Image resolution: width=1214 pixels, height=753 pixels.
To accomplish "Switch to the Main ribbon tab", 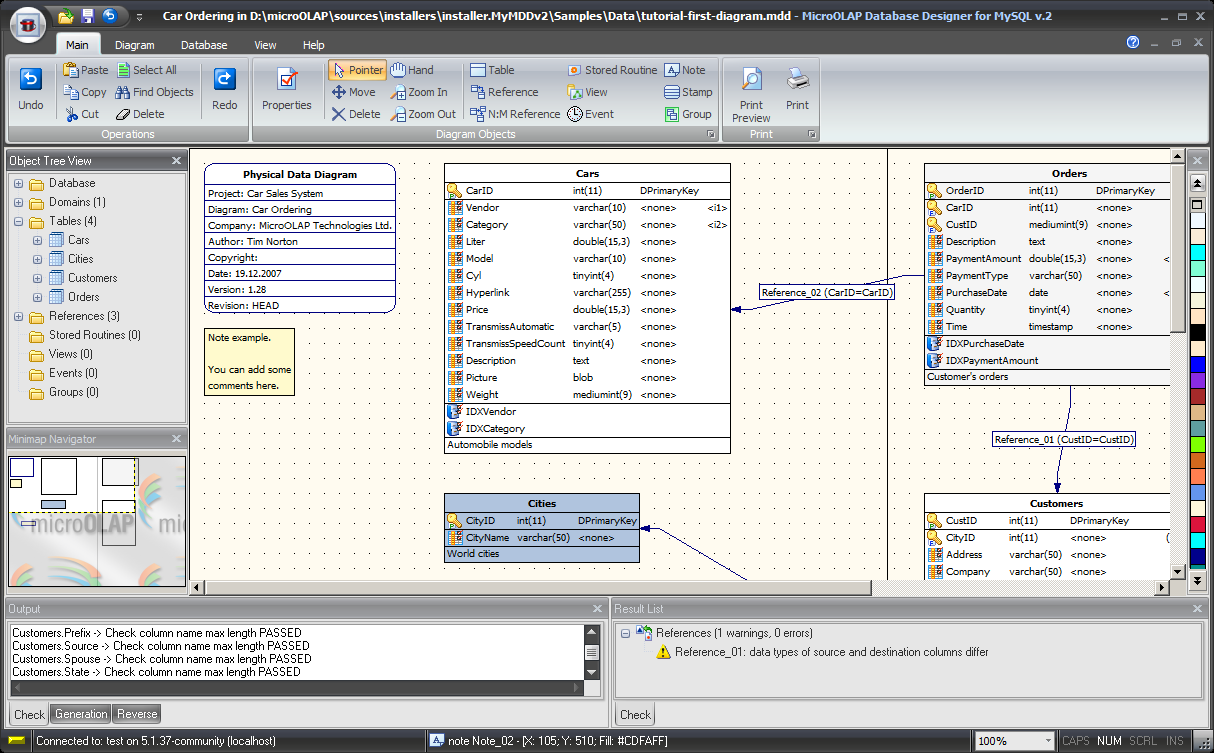I will tap(77, 45).
